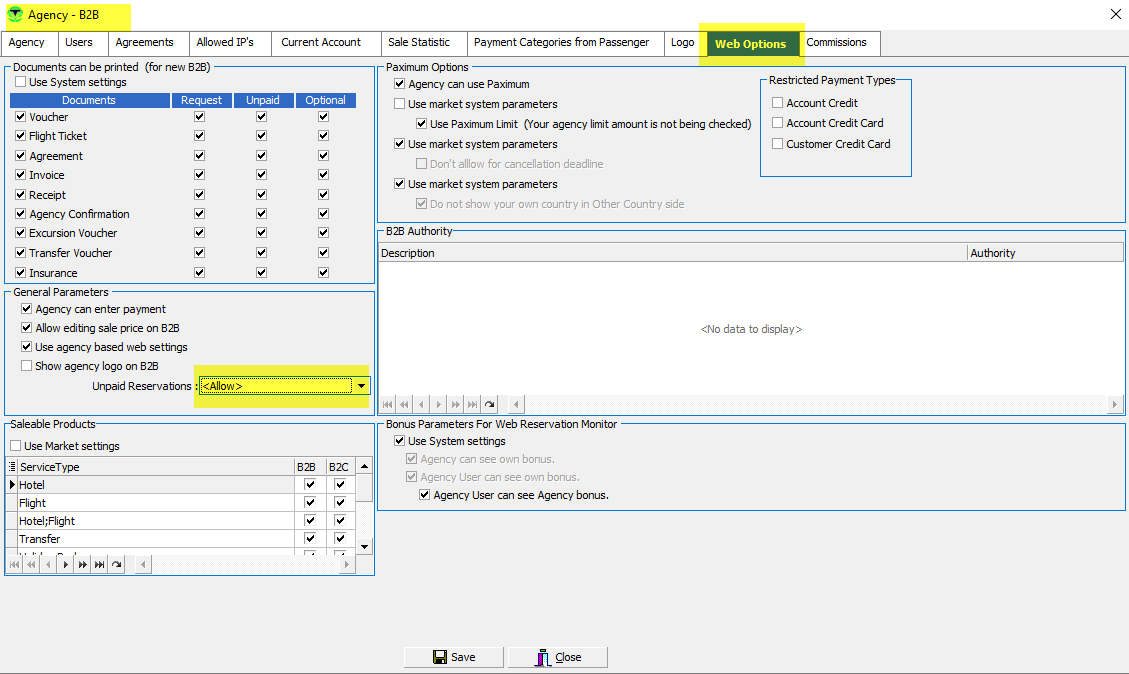Refresh the Saleable Products grid
Viewport: 1129px width, 674px height.
coord(116,565)
